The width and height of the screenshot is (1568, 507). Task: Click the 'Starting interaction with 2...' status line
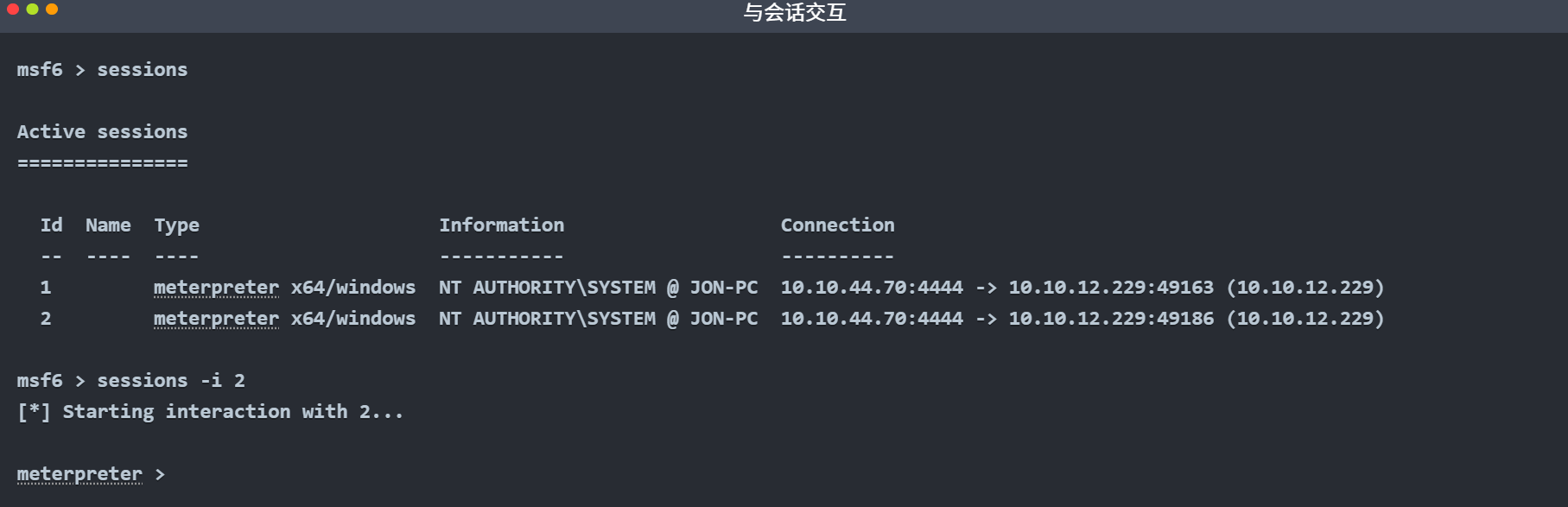[210, 412]
